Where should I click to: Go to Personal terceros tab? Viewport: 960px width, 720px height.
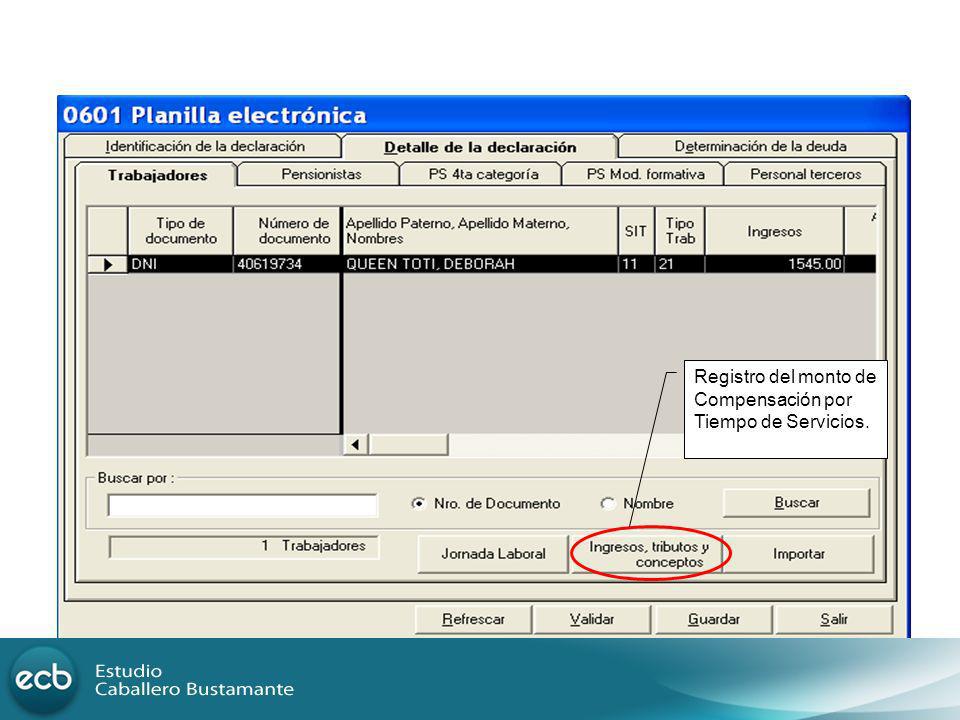click(x=805, y=174)
